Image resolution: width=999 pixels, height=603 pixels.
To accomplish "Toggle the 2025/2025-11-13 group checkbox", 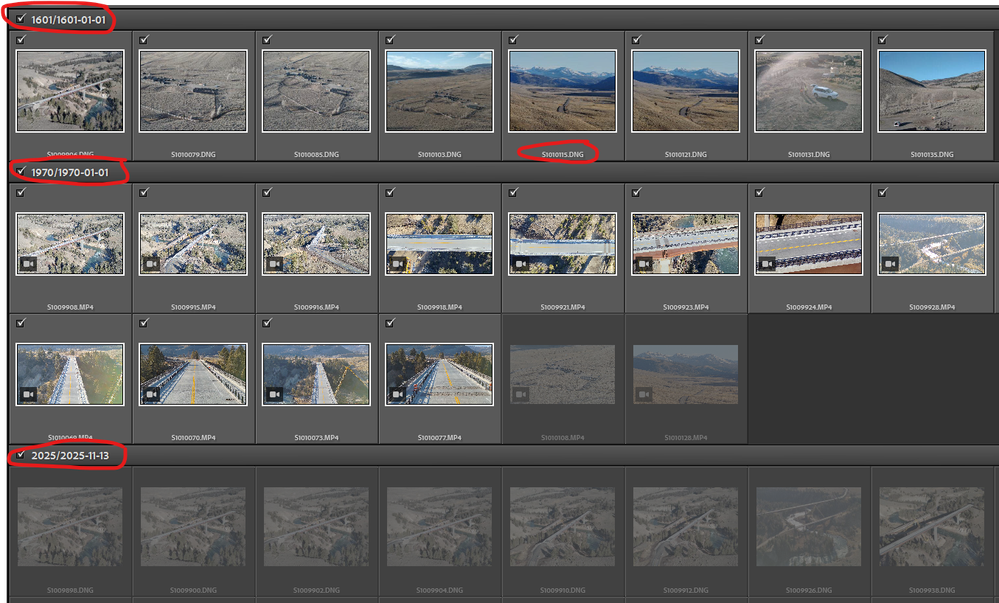I will click(21, 455).
